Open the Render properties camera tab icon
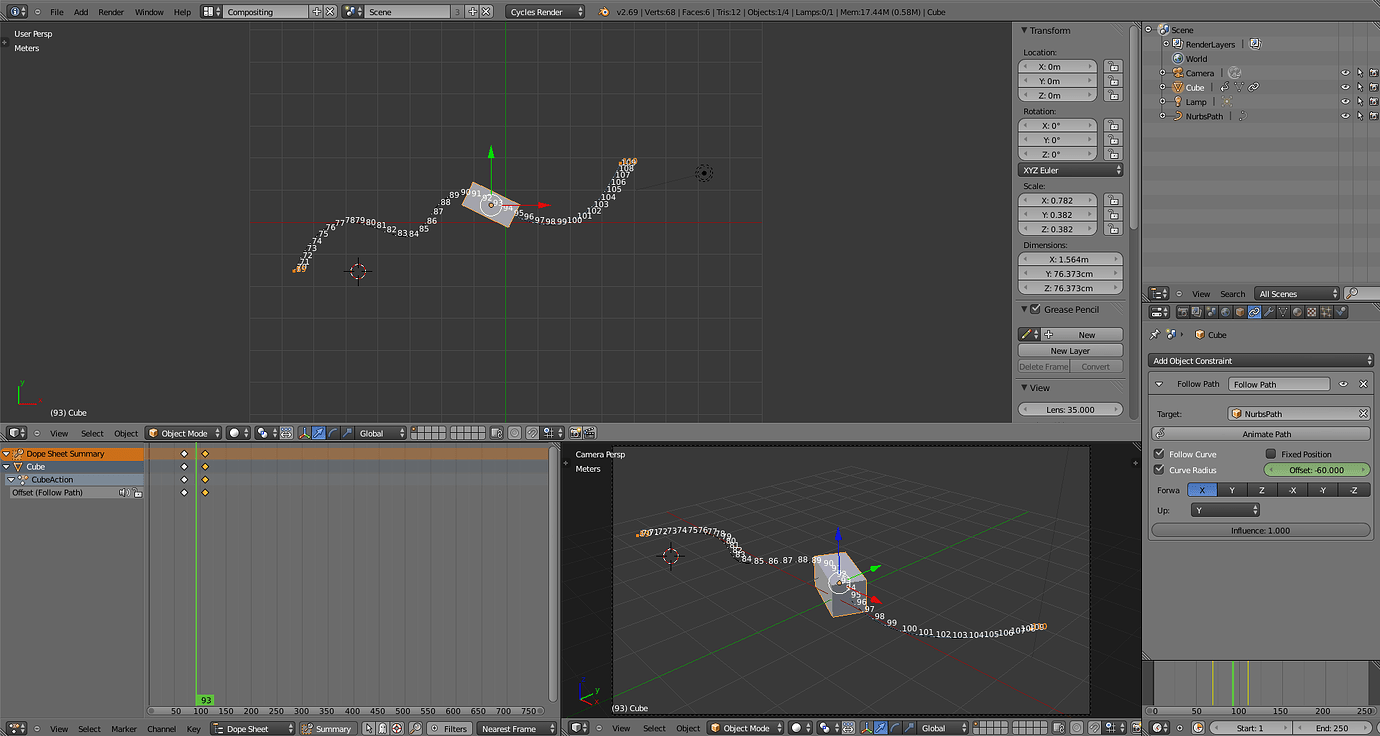Viewport: 1380px width, 736px height. tap(1183, 312)
